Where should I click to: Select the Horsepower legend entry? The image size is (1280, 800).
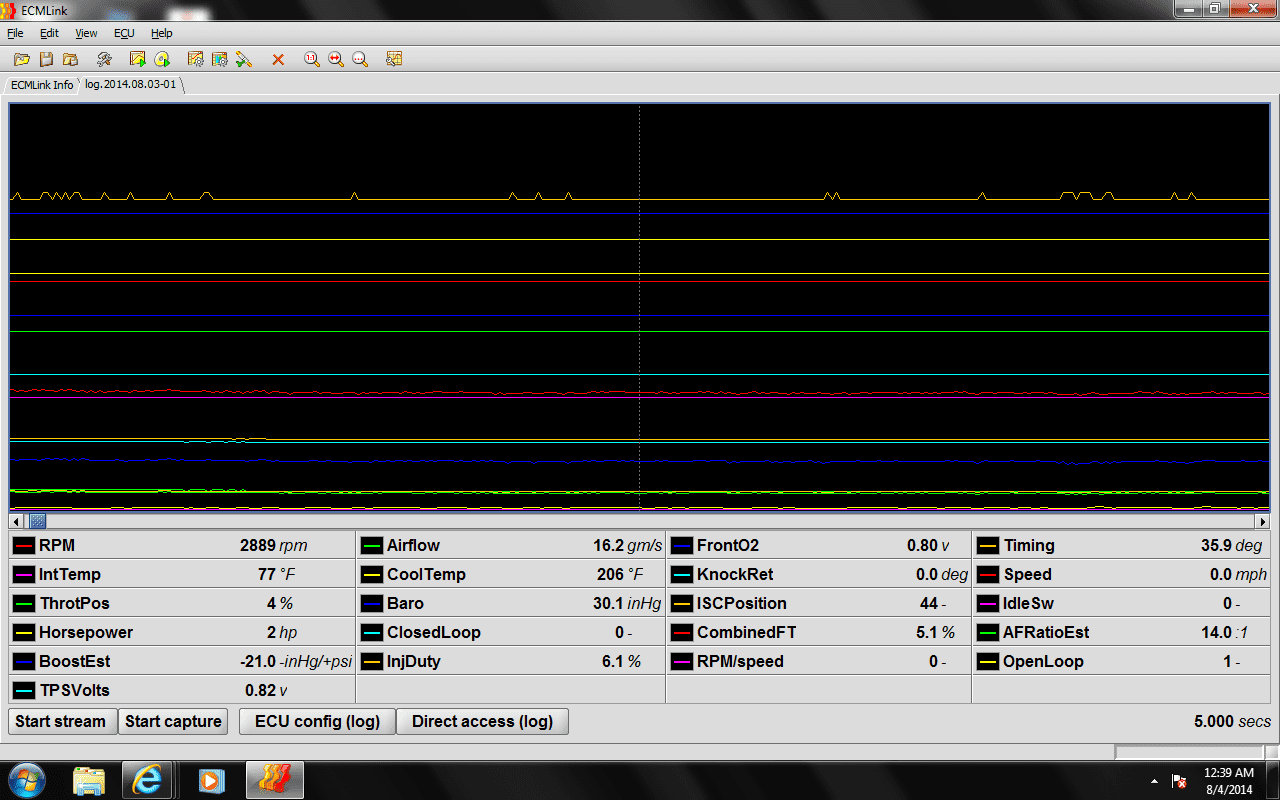(x=182, y=632)
